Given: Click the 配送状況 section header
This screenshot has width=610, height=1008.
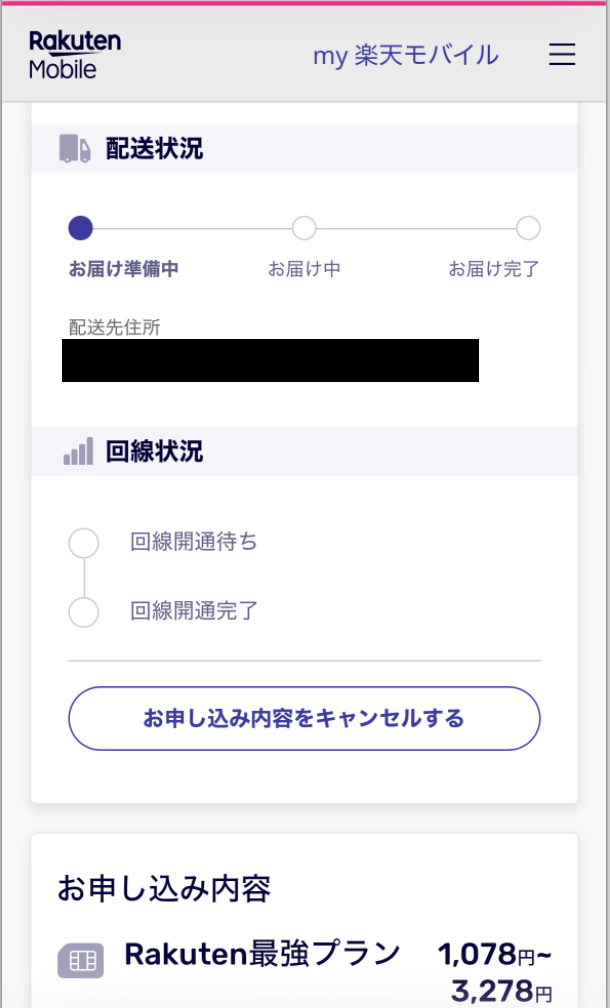Looking at the screenshot, I should click(154, 150).
